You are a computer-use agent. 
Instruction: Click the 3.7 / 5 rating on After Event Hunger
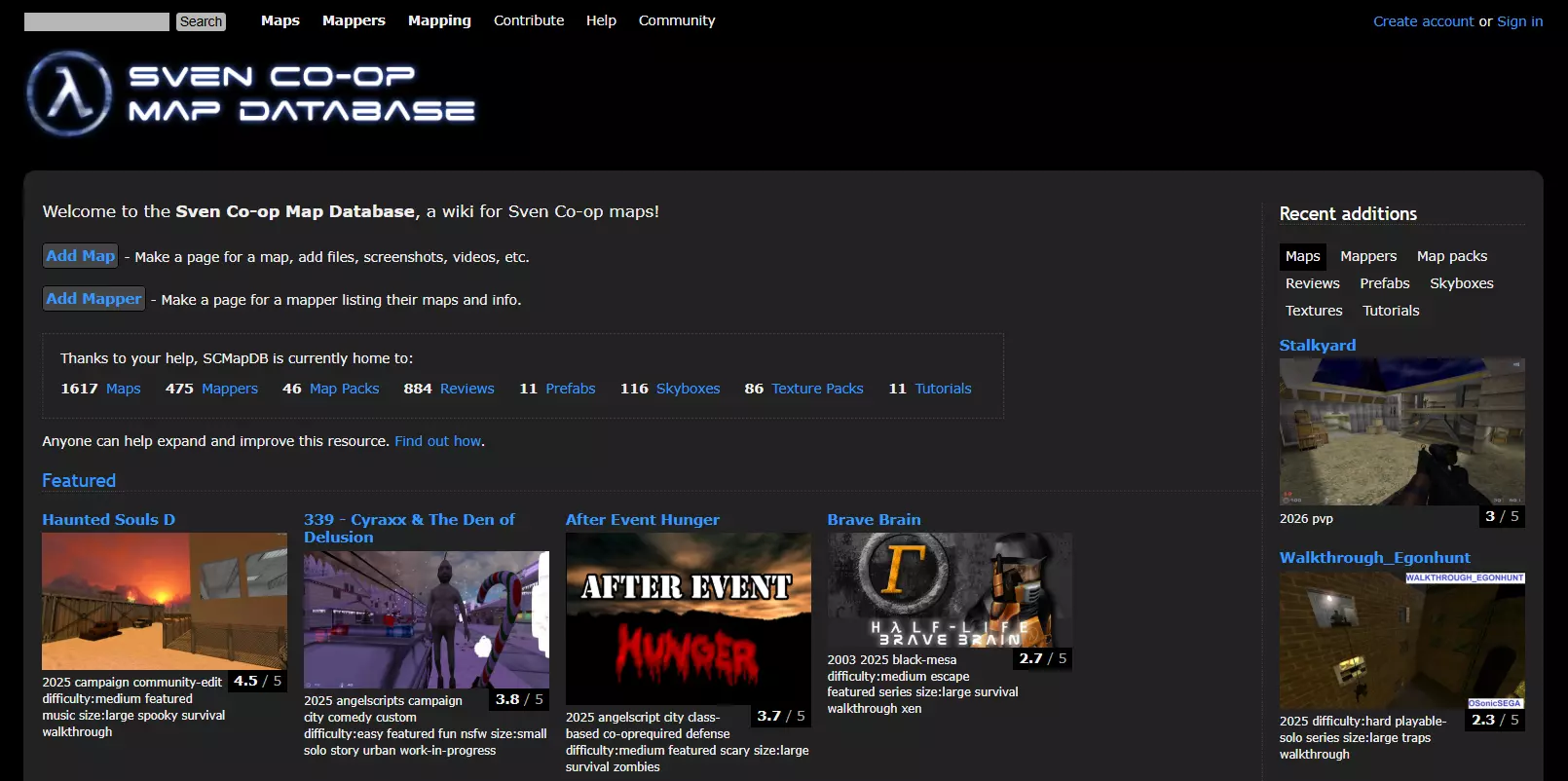[x=781, y=716]
